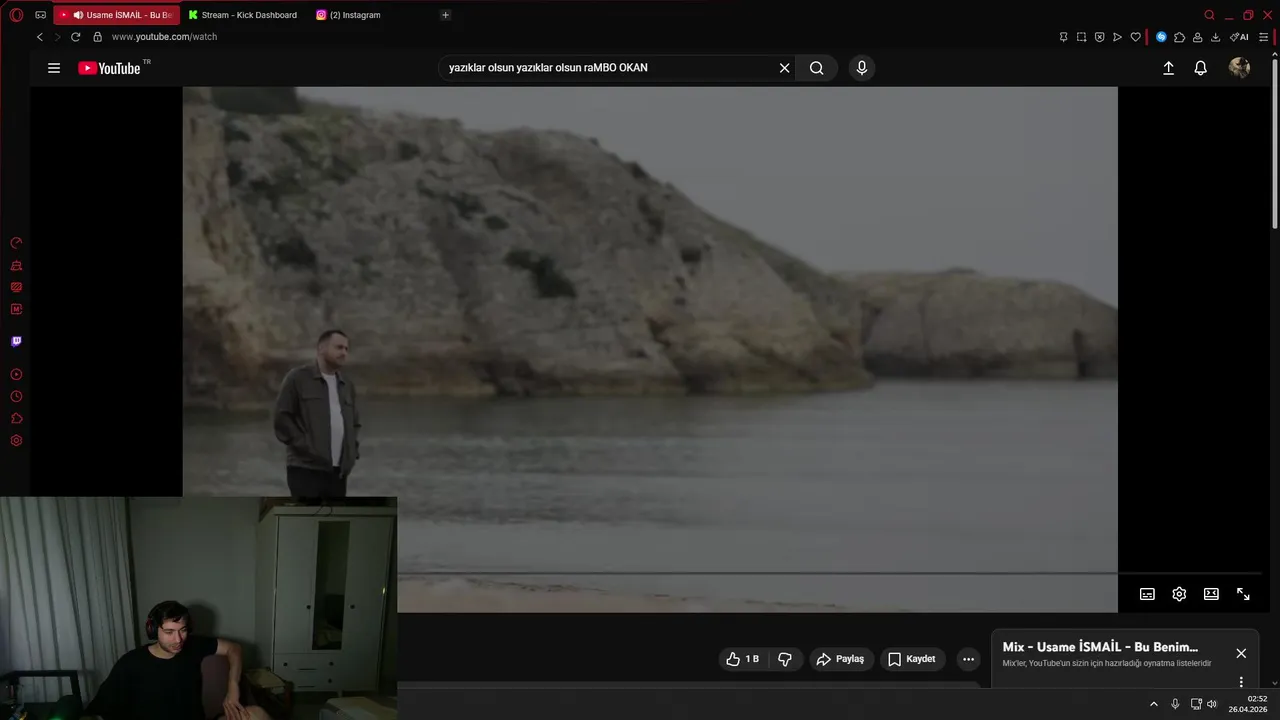1280x720 pixels.
Task: Reload the YouTube page
Action: (x=75, y=37)
